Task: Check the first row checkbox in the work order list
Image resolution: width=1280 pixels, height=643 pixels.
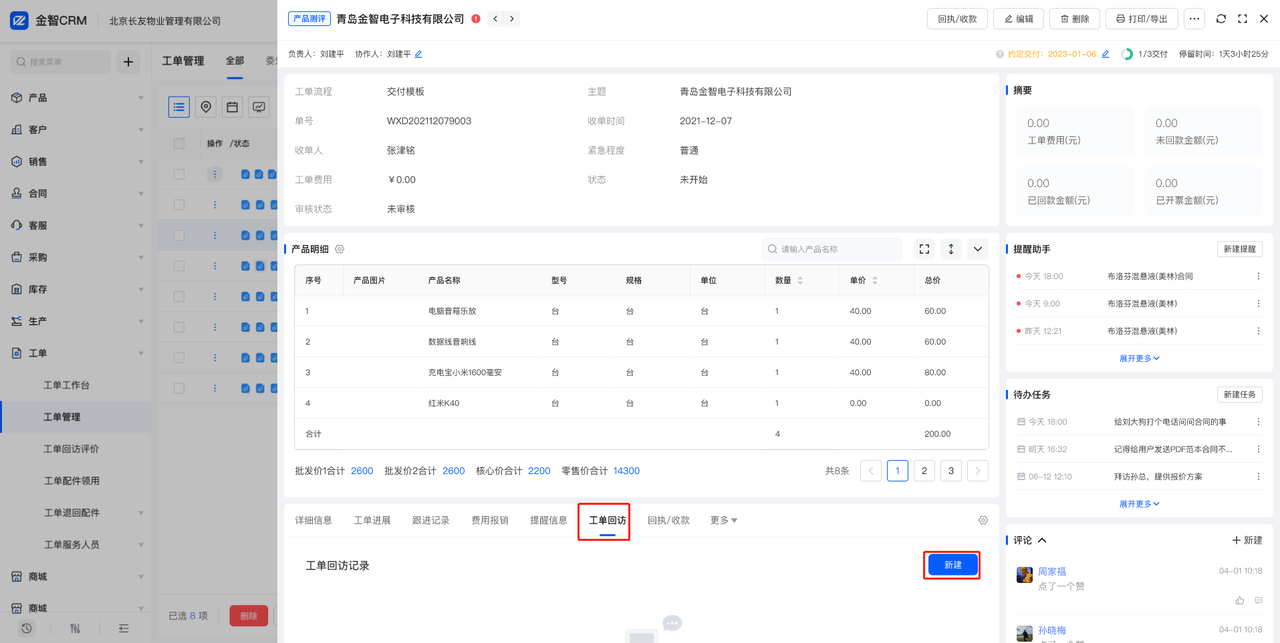Action: (179, 174)
